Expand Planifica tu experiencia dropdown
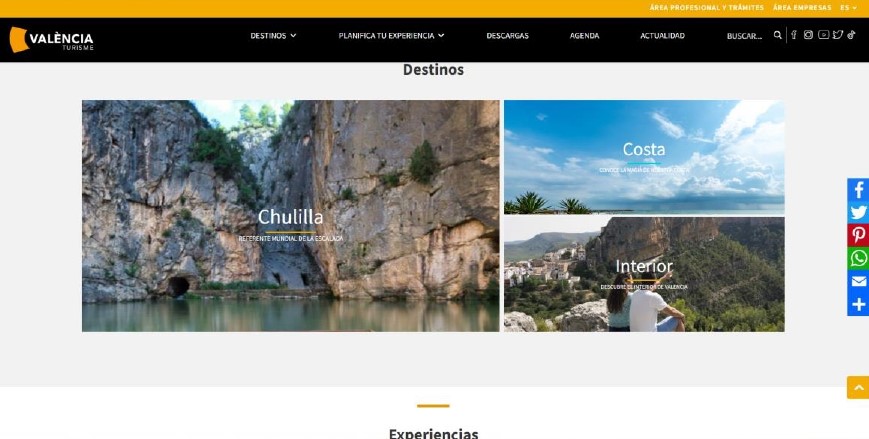This screenshot has width=869, height=439. click(x=391, y=35)
